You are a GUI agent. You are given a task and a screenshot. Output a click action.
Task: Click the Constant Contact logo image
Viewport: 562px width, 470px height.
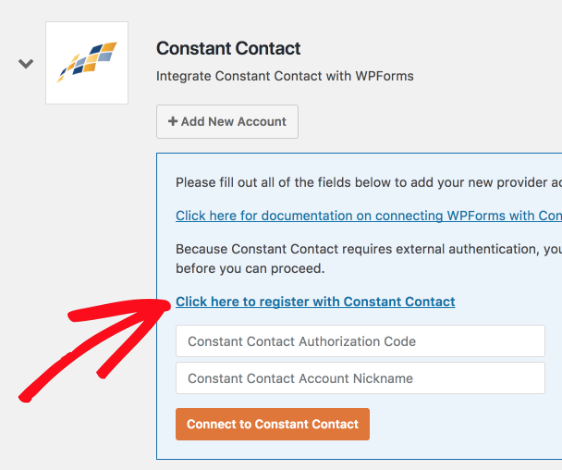(x=87, y=63)
